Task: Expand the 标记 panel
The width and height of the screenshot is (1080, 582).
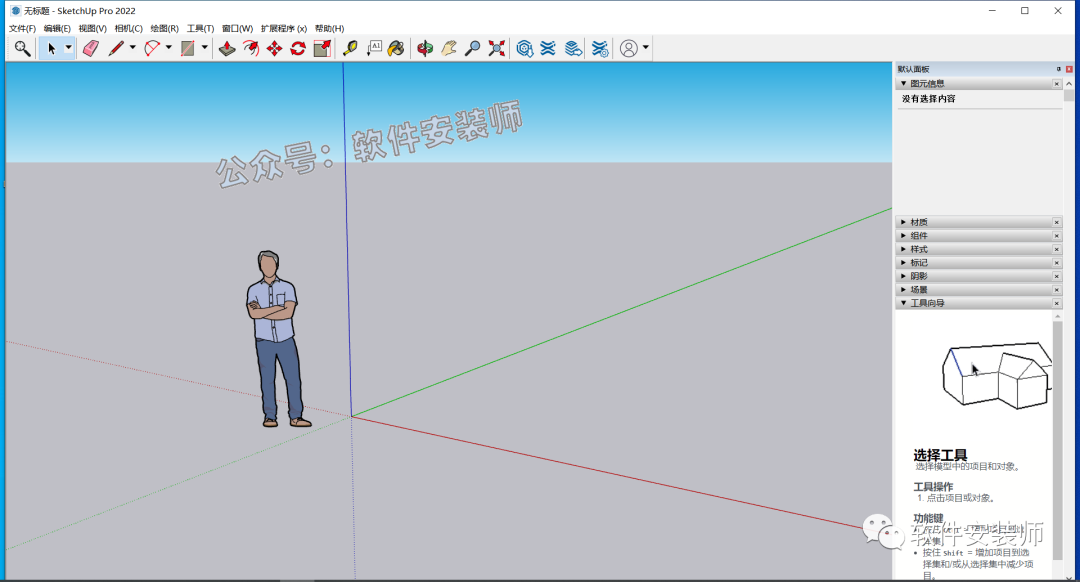Action: [x=904, y=262]
